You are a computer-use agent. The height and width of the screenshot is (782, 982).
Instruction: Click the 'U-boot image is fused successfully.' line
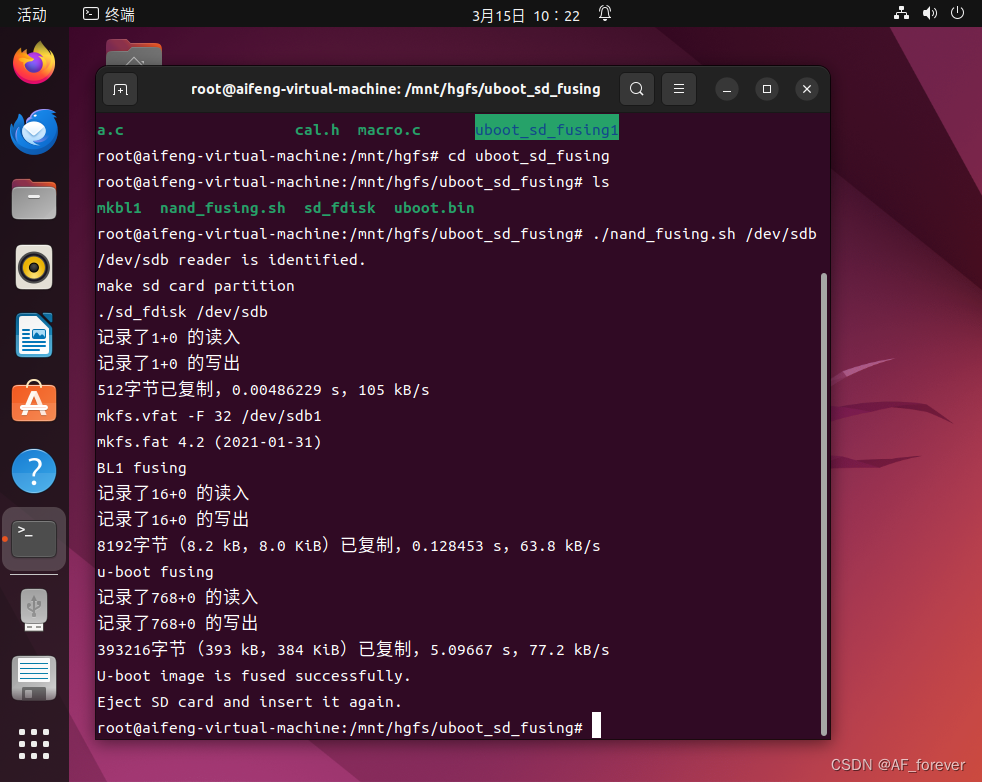tap(254, 676)
